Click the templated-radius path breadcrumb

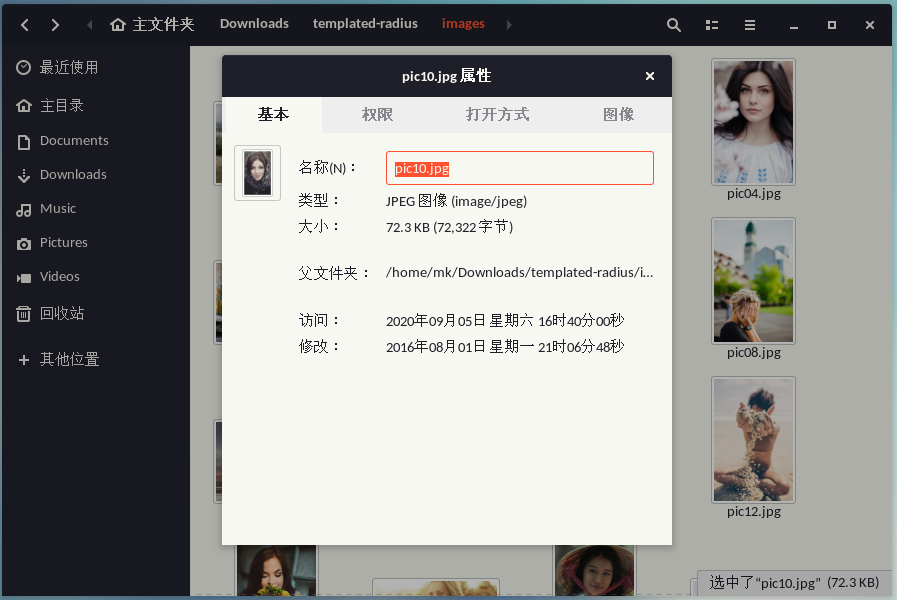click(x=365, y=24)
